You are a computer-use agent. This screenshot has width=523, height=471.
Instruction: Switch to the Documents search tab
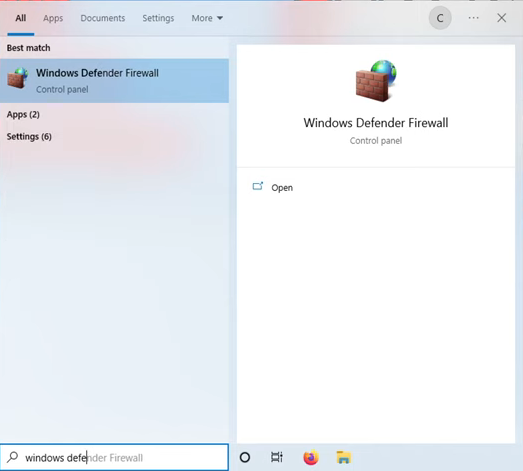point(103,18)
